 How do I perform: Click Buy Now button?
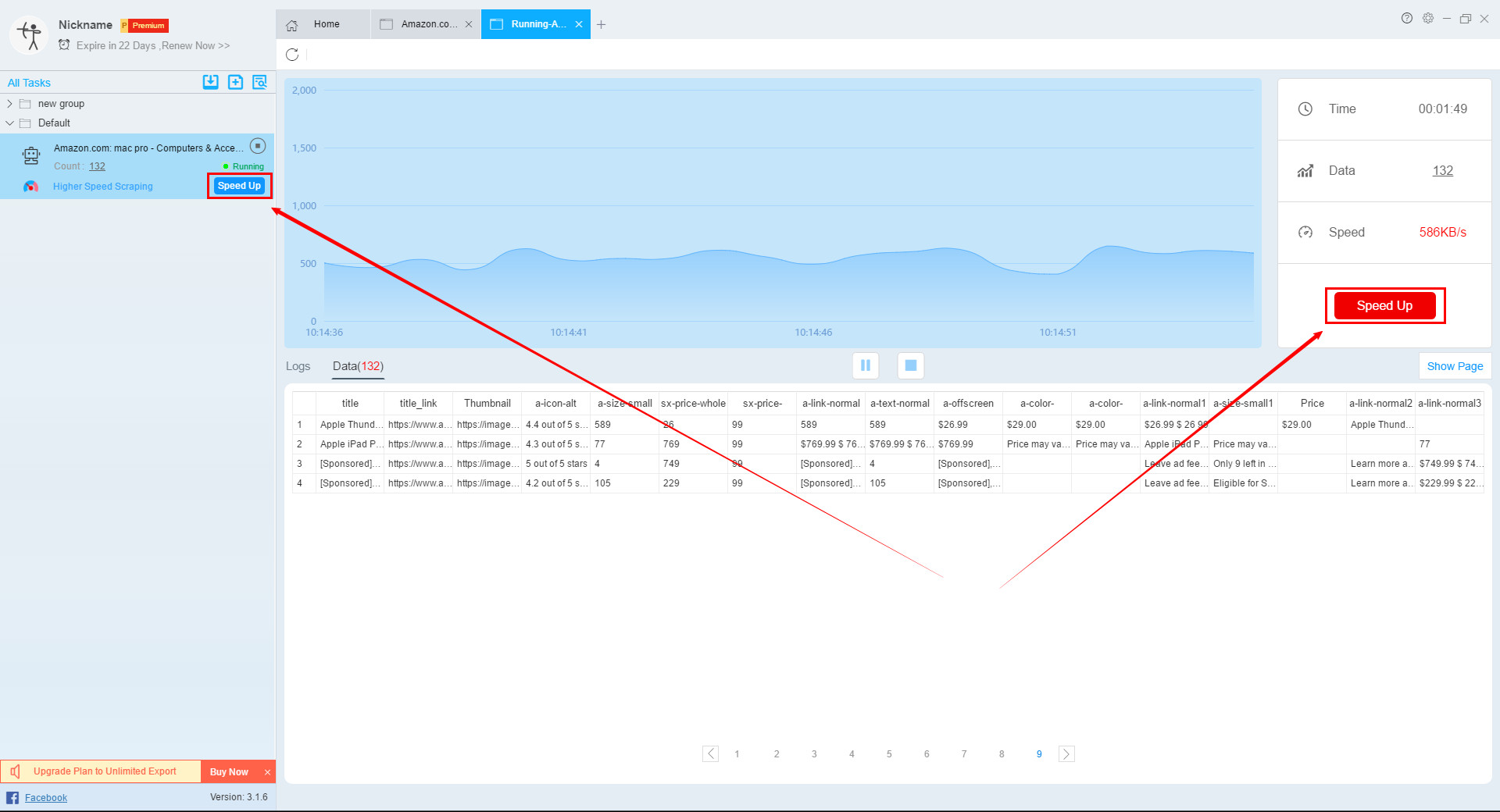click(229, 771)
